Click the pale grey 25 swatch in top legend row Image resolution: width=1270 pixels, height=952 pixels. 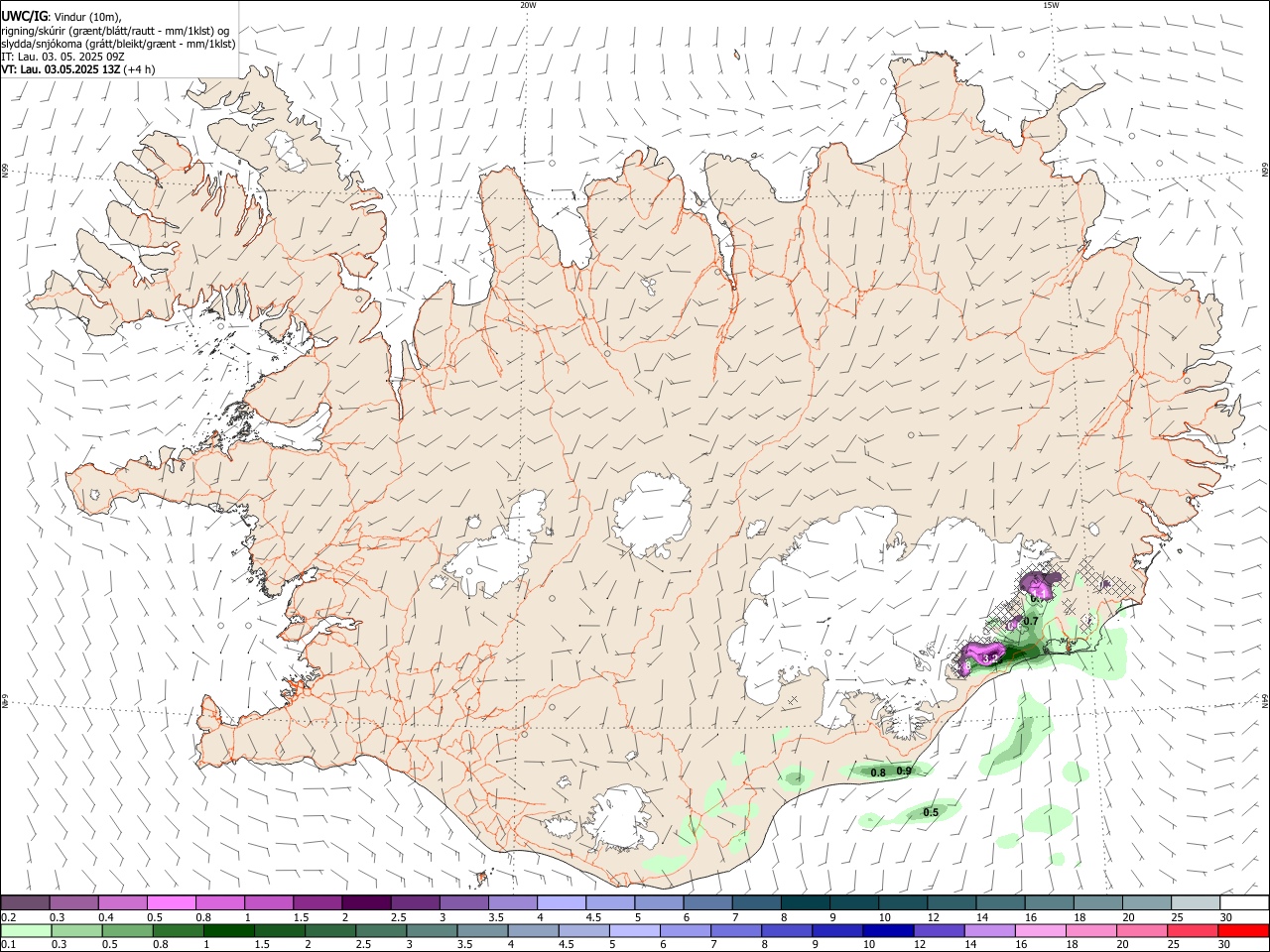click(1195, 902)
